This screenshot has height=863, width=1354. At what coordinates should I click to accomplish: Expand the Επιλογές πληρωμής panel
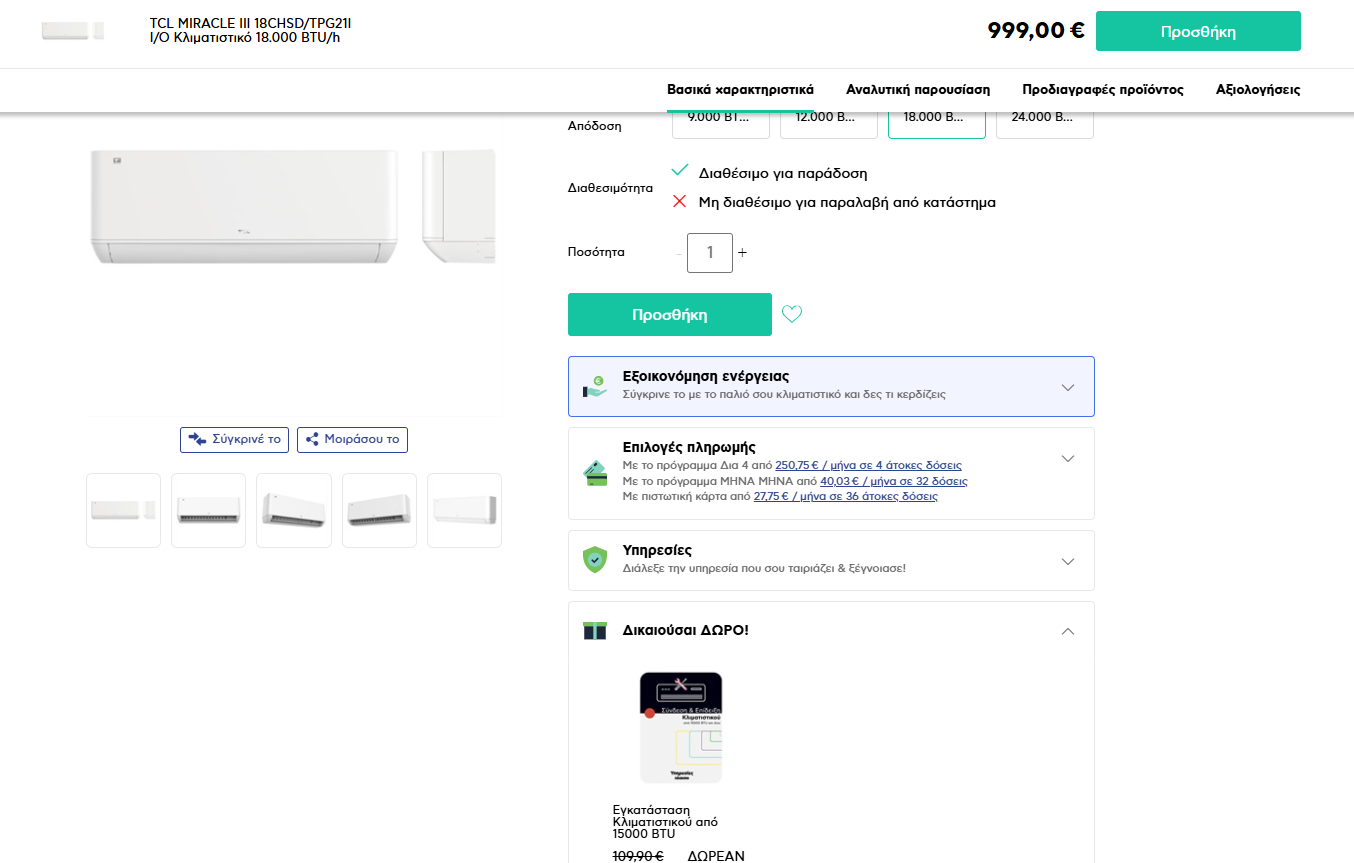(x=831, y=473)
